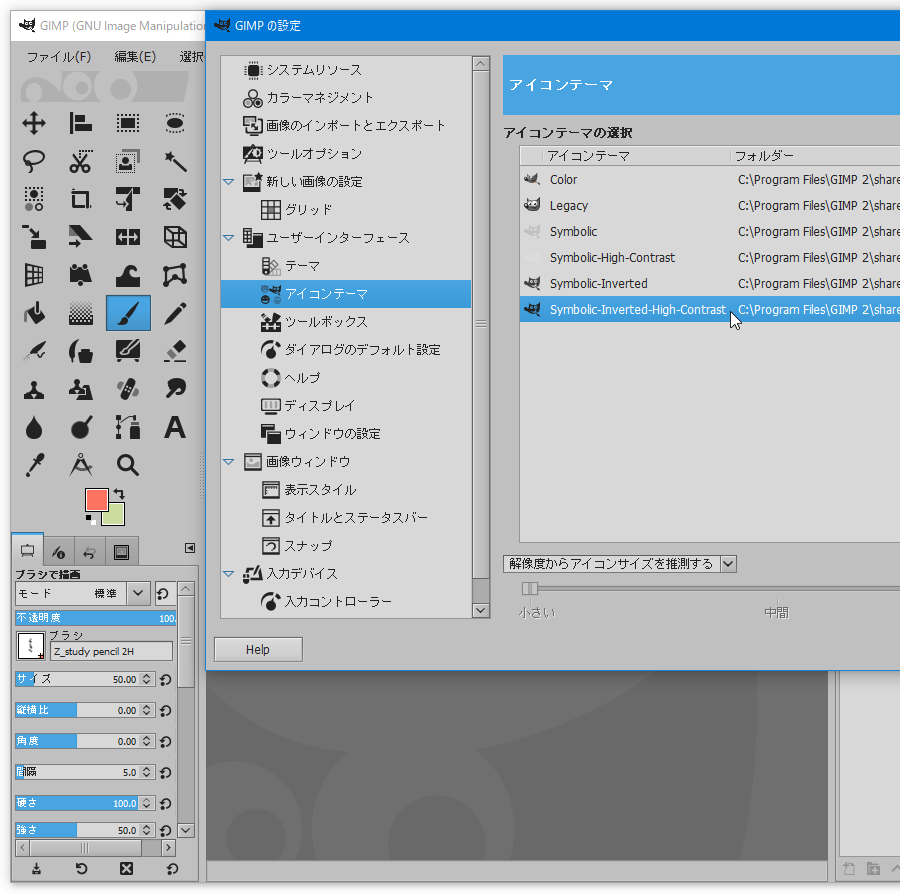
Task: Open the ファイル(F) menu
Action: (x=59, y=57)
